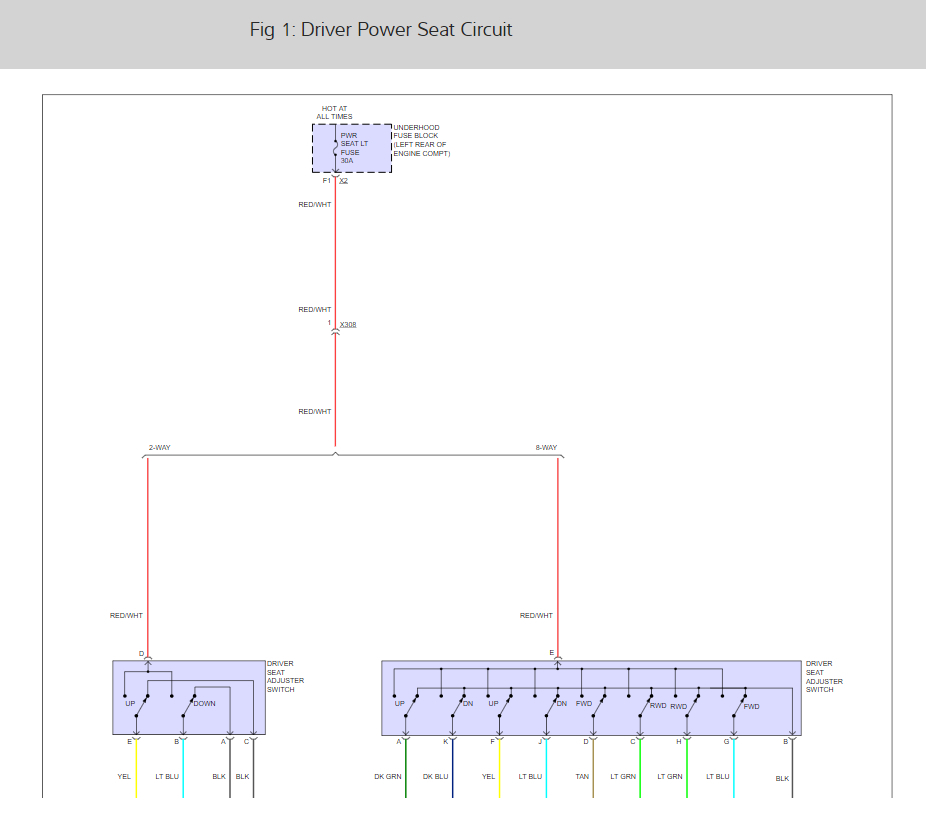Click the HOT AT ALL TIMES label

tap(334, 112)
